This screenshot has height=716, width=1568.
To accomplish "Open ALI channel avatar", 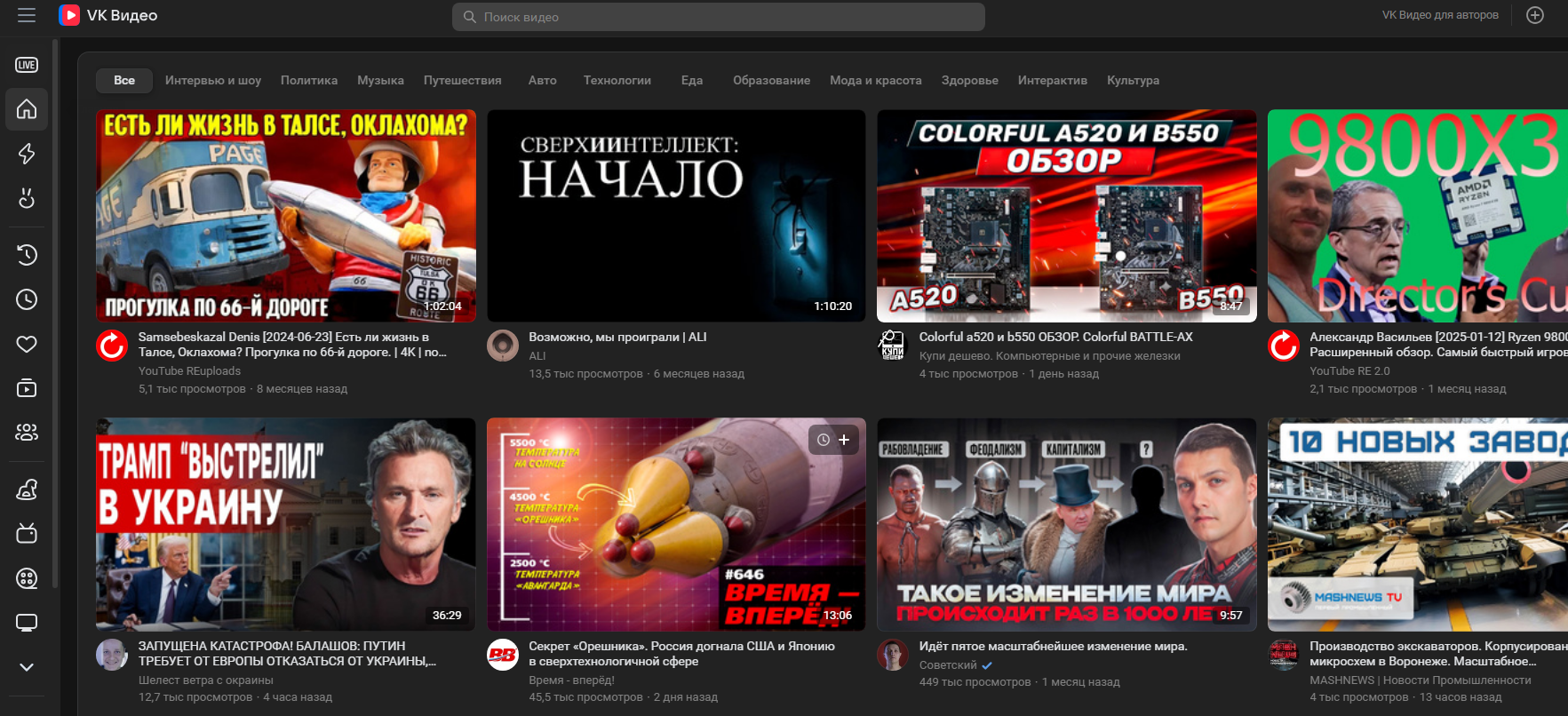I will tap(503, 346).
